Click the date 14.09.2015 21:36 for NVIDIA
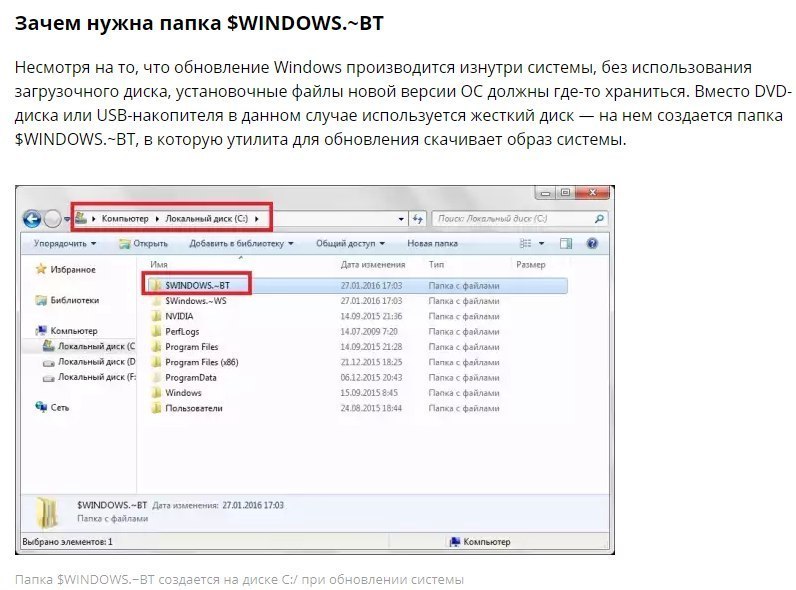 [371, 316]
